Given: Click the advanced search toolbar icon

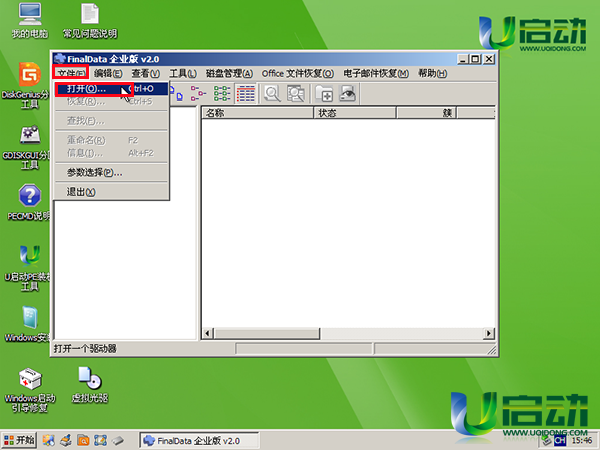Looking at the screenshot, I should 296,94.
